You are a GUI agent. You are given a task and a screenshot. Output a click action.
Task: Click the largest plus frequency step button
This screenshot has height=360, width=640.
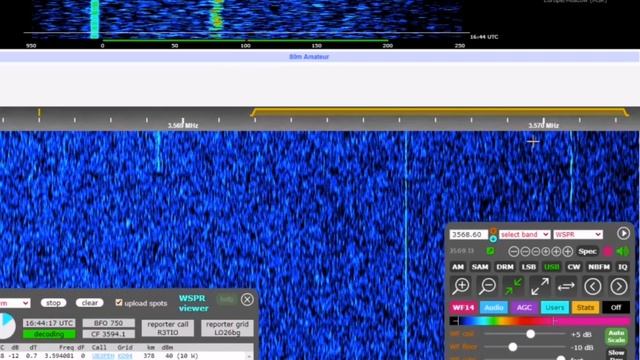click(567, 251)
